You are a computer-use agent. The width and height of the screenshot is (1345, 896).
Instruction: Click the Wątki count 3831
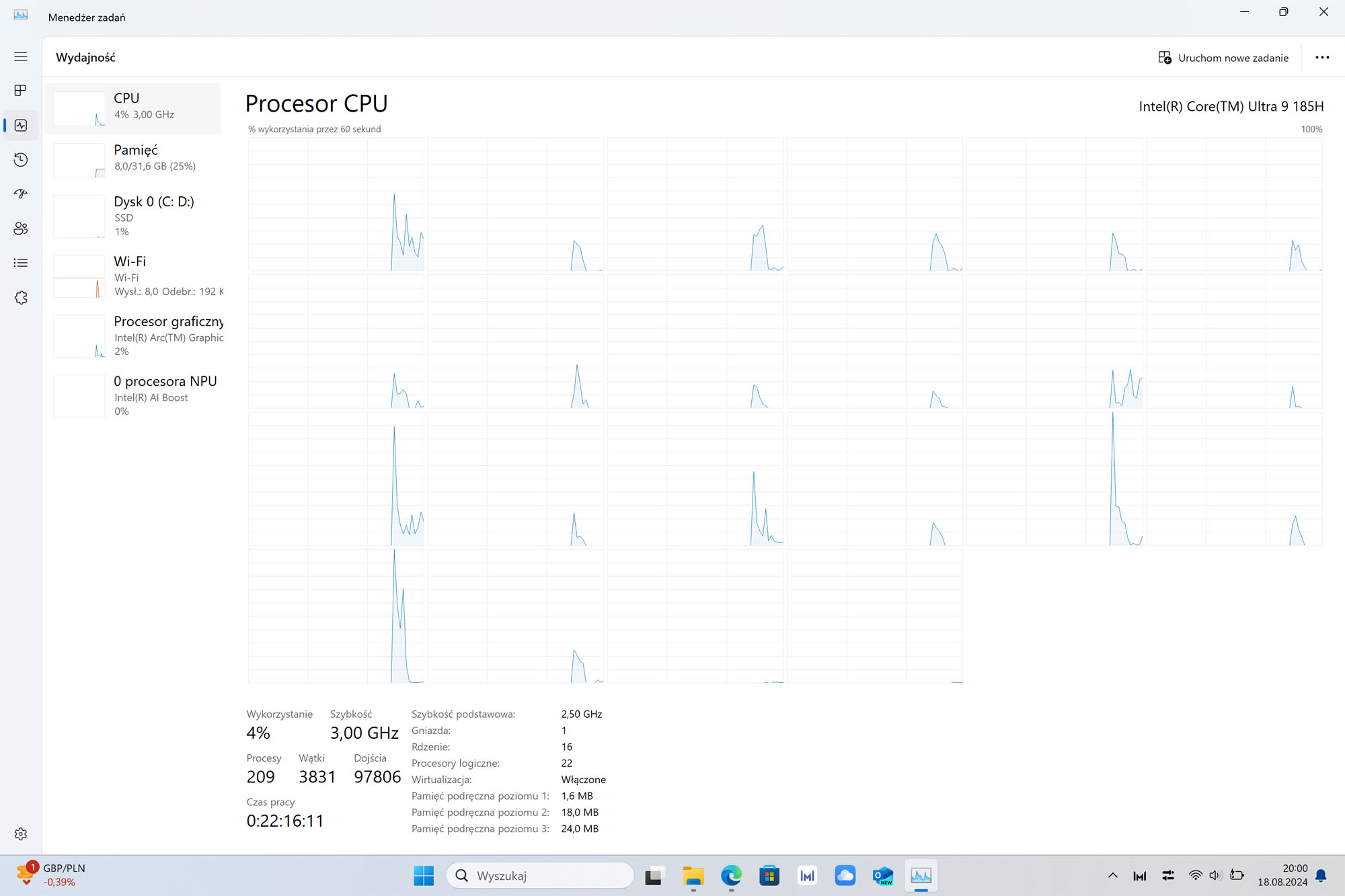[x=317, y=777]
